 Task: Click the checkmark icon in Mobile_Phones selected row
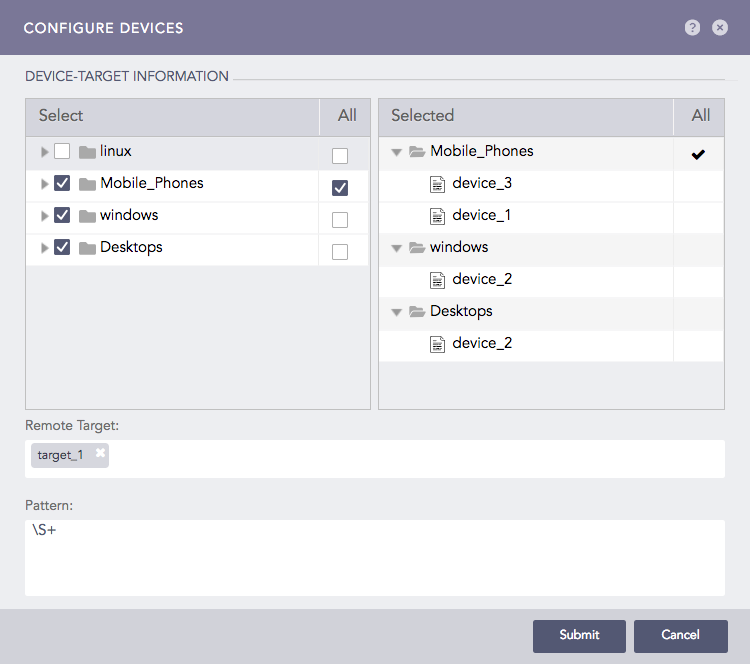pyautogui.click(x=698, y=154)
